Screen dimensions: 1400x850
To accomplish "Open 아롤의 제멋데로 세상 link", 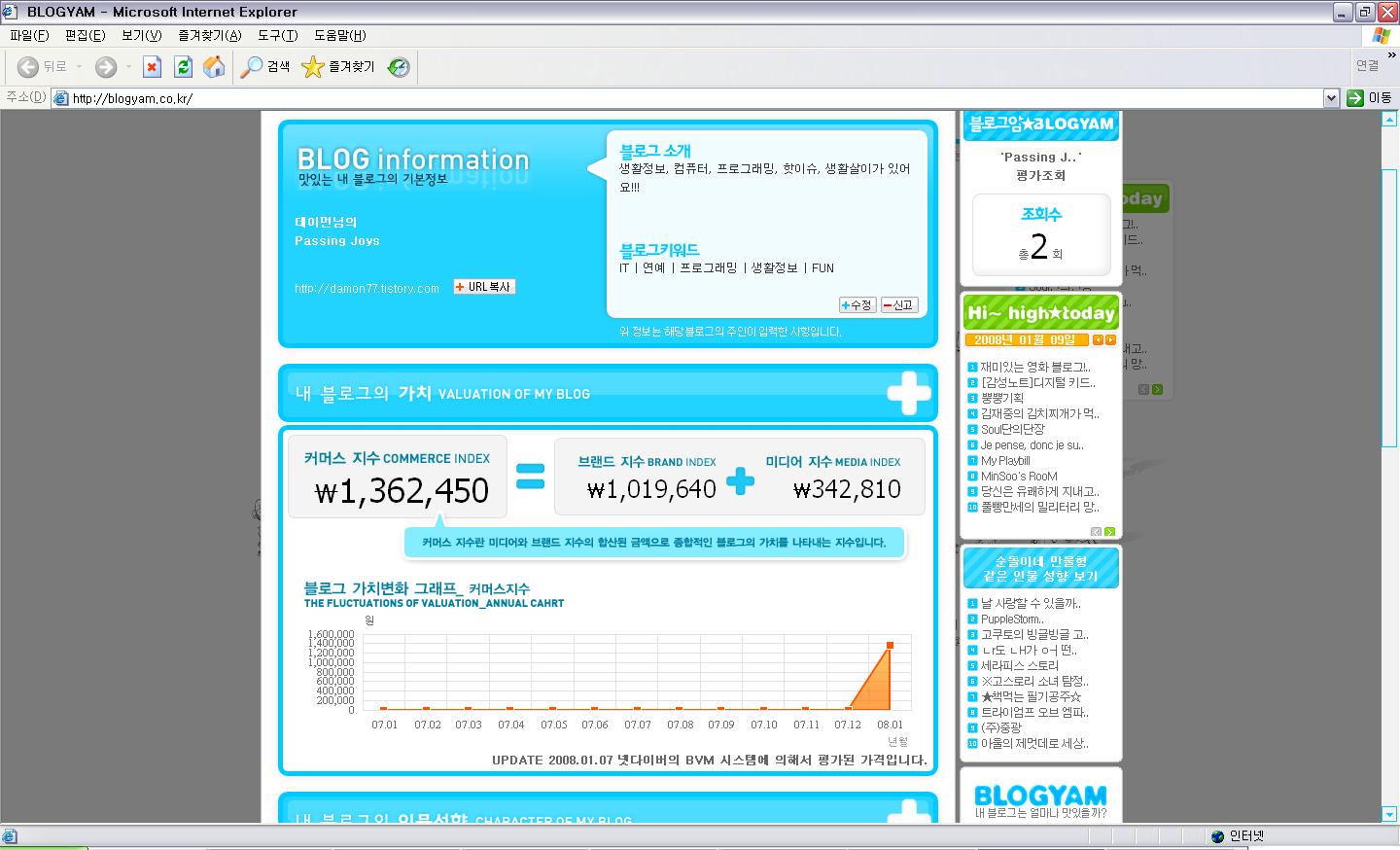I will click(x=1034, y=743).
